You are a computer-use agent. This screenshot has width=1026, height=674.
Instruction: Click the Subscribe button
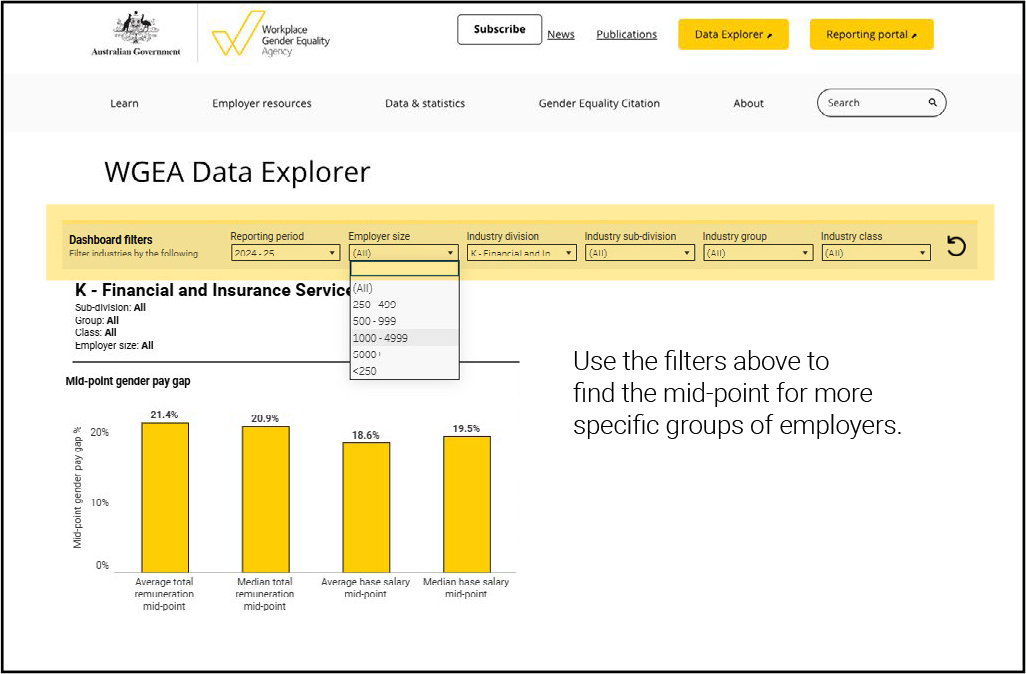(499, 29)
